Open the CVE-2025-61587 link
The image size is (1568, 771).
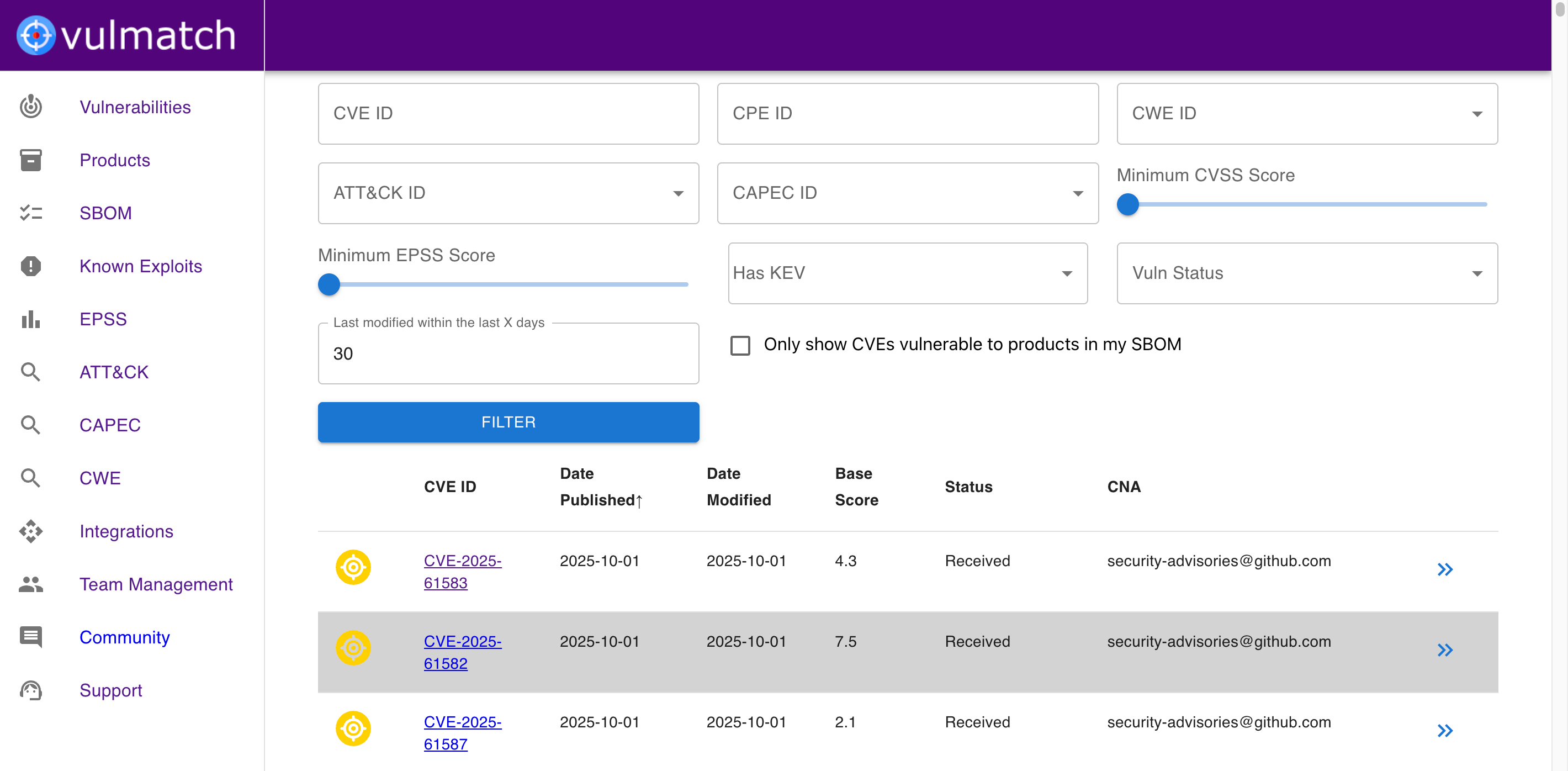click(x=462, y=733)
